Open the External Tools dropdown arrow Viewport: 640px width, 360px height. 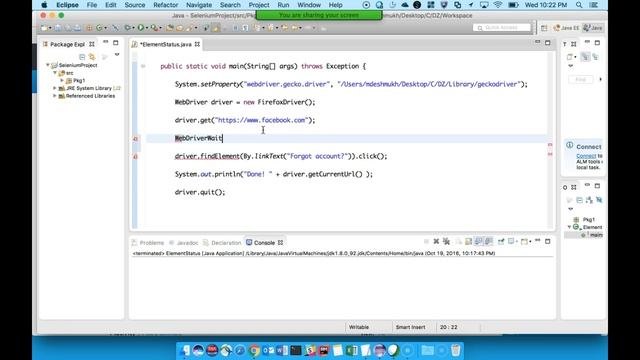point(160,28)
